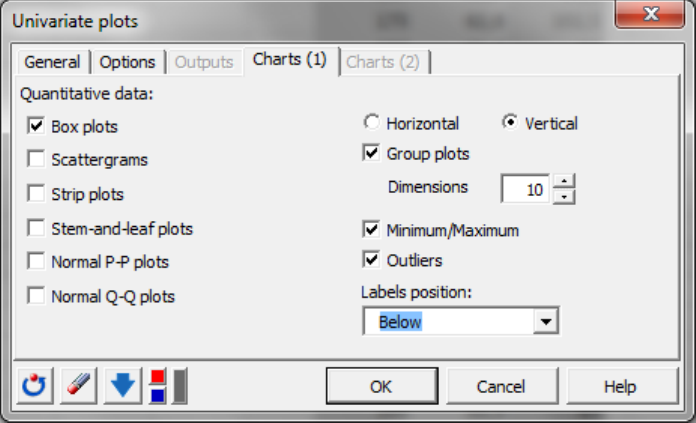Open the Labels position dropdown arrow
The width and height of the screenshot is (696, 423).
pyautogui.click(x=546, y=321)
